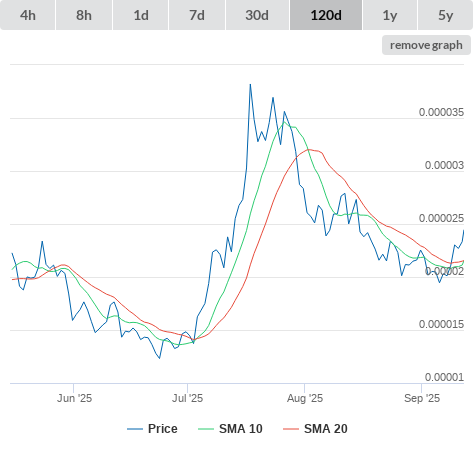Screen dimensions: 474x455
Task: Click the red SMA 20 legend marker
Action: [x=291, y=429]
